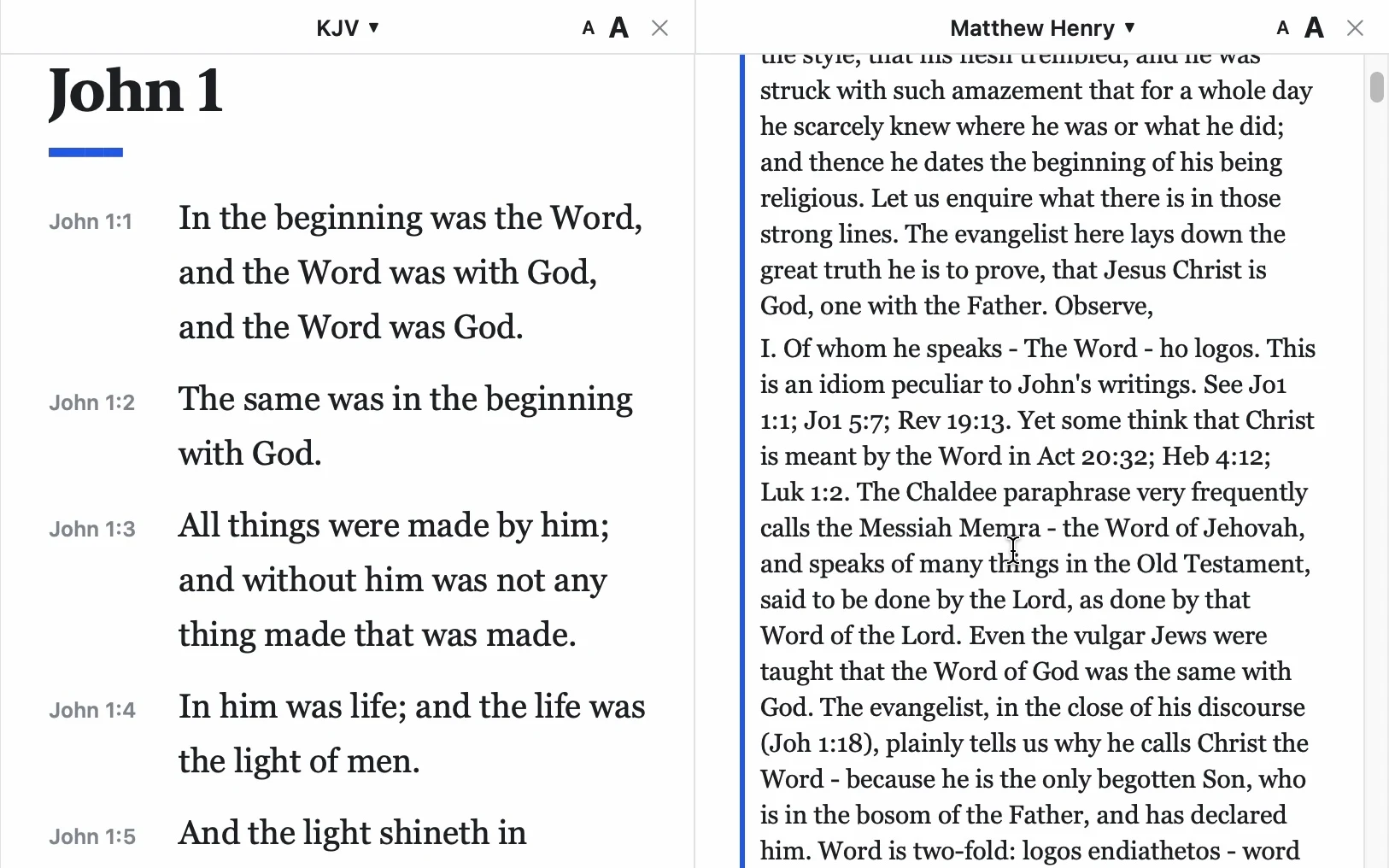Click the scrollbar thumb in commentary pane
The image size is (1389, 868).
pos(1376,87)
